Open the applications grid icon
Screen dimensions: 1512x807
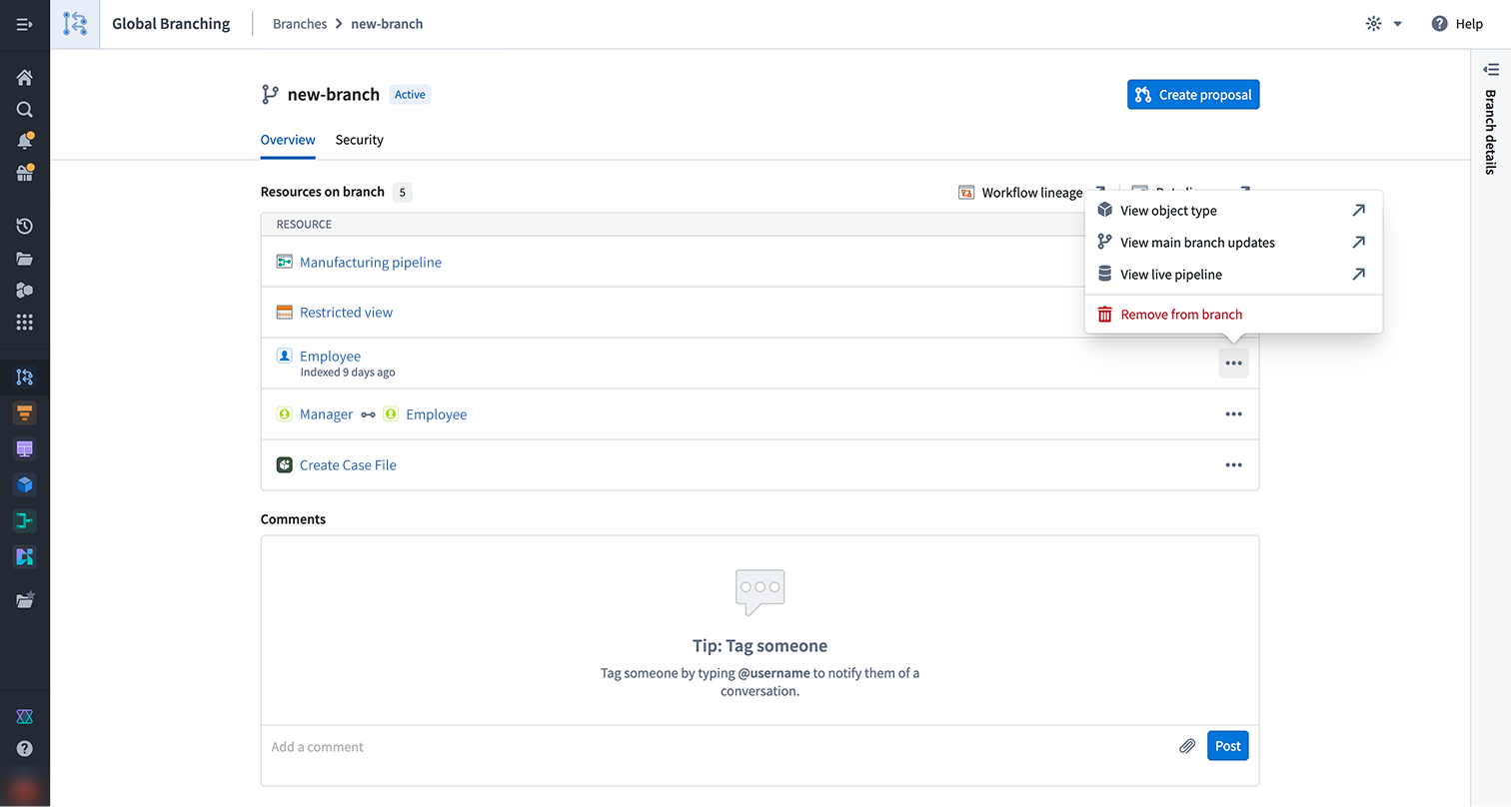click(x=25, y=322)
